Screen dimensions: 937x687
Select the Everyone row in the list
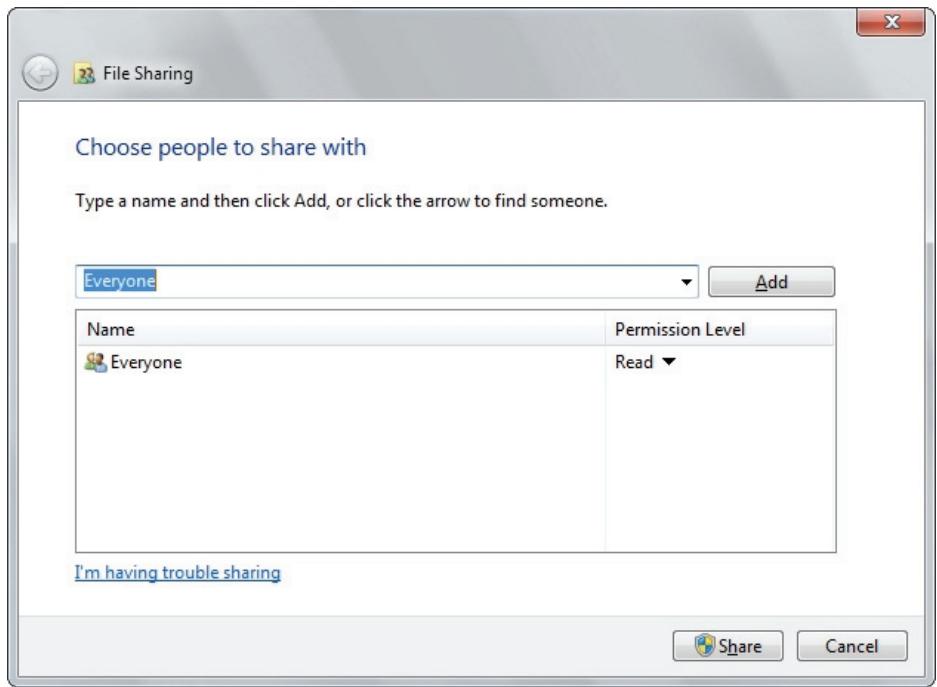455,362
